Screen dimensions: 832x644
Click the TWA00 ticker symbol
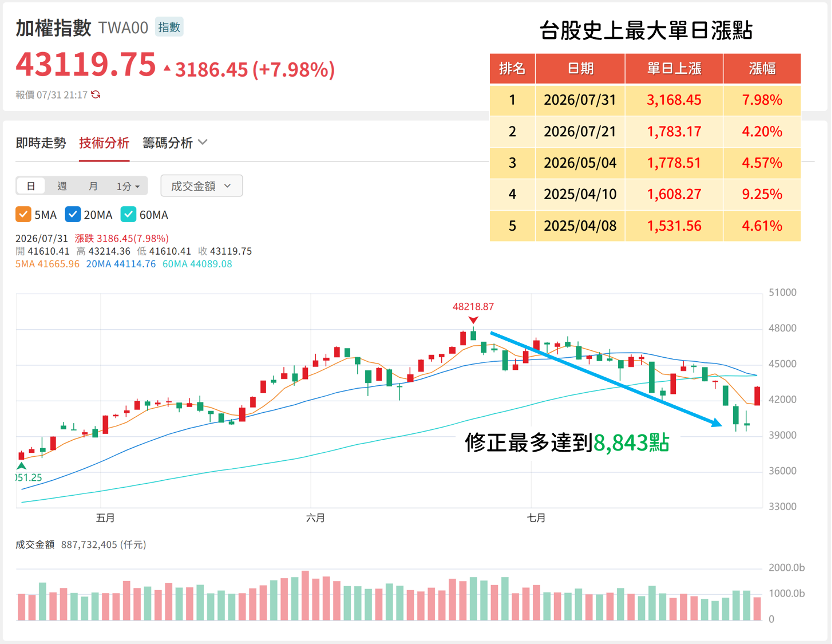123,28
